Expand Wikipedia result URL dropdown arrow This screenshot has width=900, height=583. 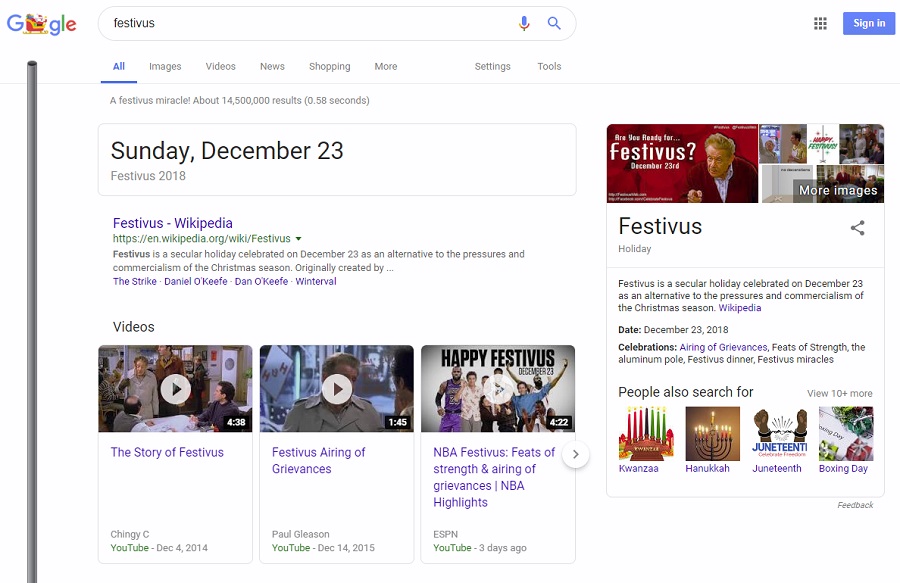(298, 239)
